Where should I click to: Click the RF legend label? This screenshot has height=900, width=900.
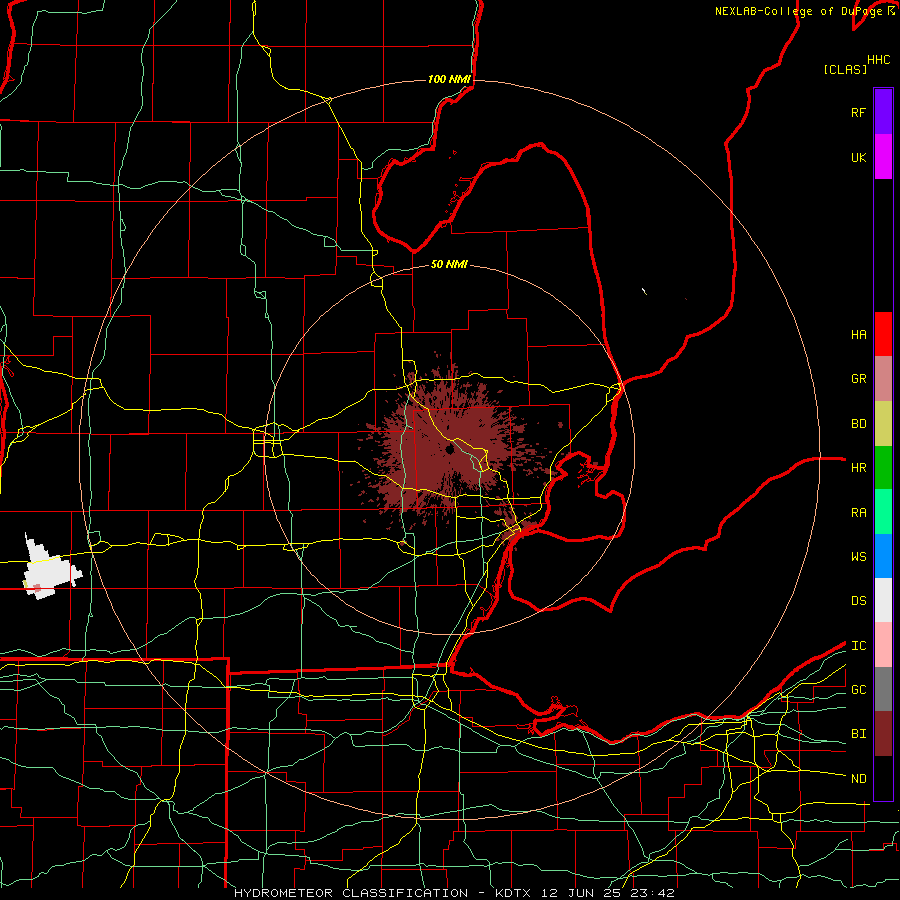point(858,112)
